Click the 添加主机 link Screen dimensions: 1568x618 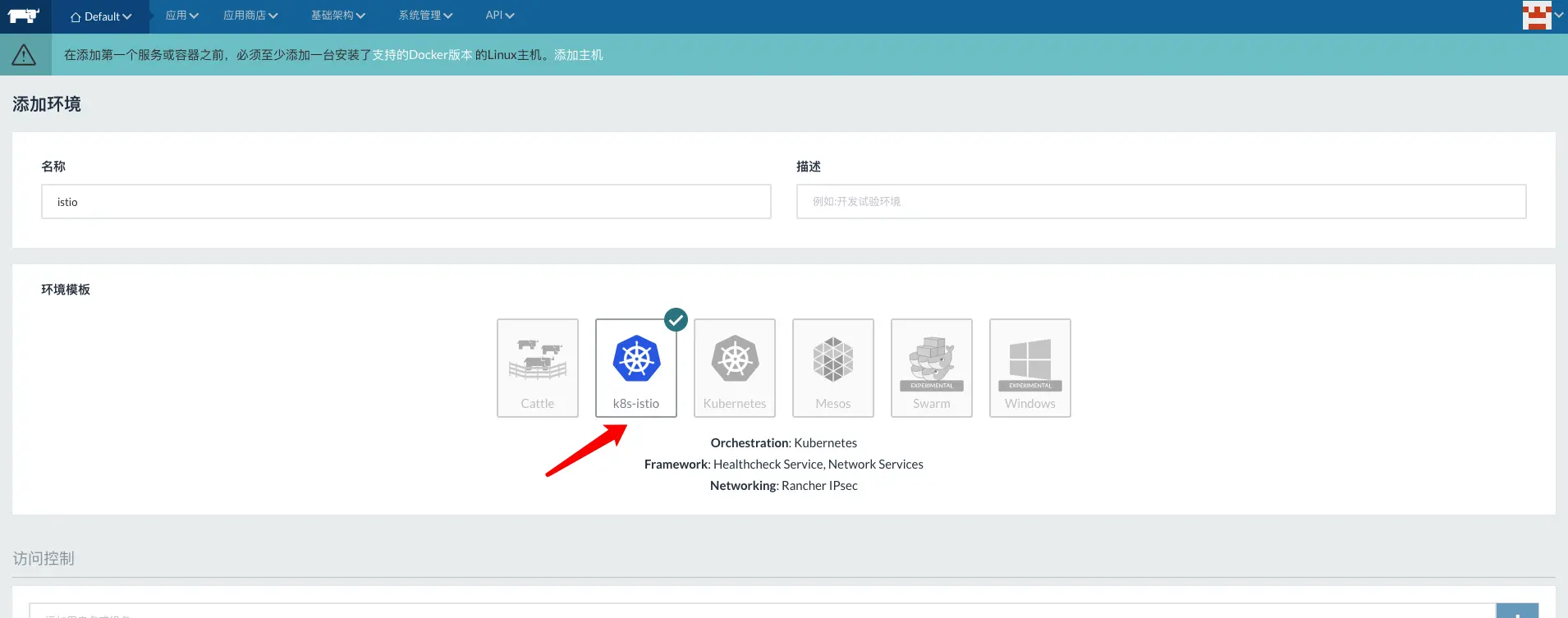[x=579, y=55]
